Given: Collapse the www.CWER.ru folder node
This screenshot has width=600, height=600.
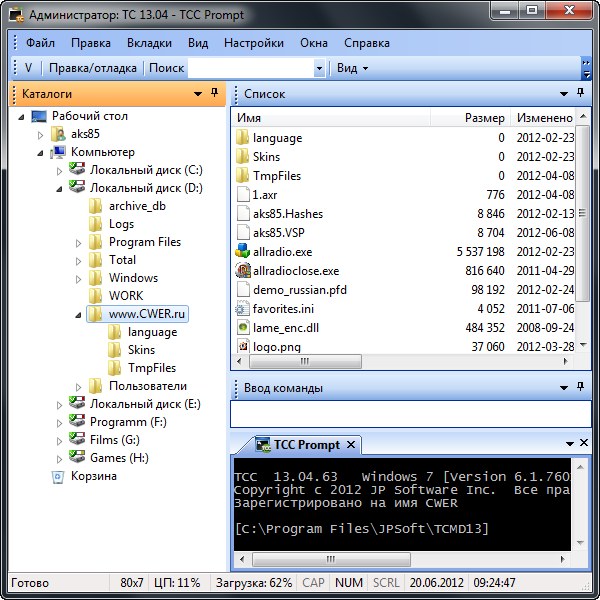Looking at the screenshot, I should (x=80, y=315).
